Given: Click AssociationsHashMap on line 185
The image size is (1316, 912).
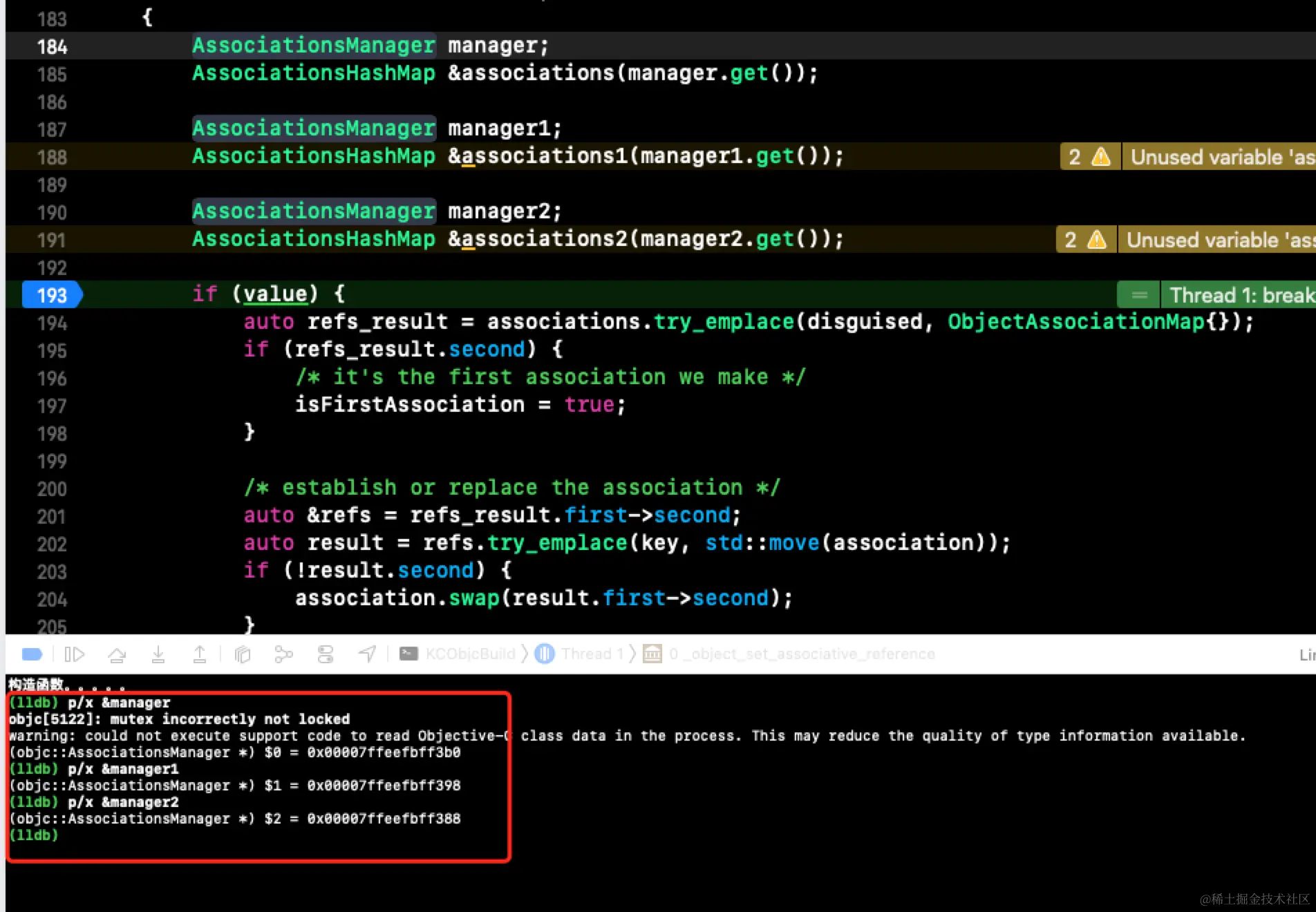Looking at the screenshot, I should [314, 73].
